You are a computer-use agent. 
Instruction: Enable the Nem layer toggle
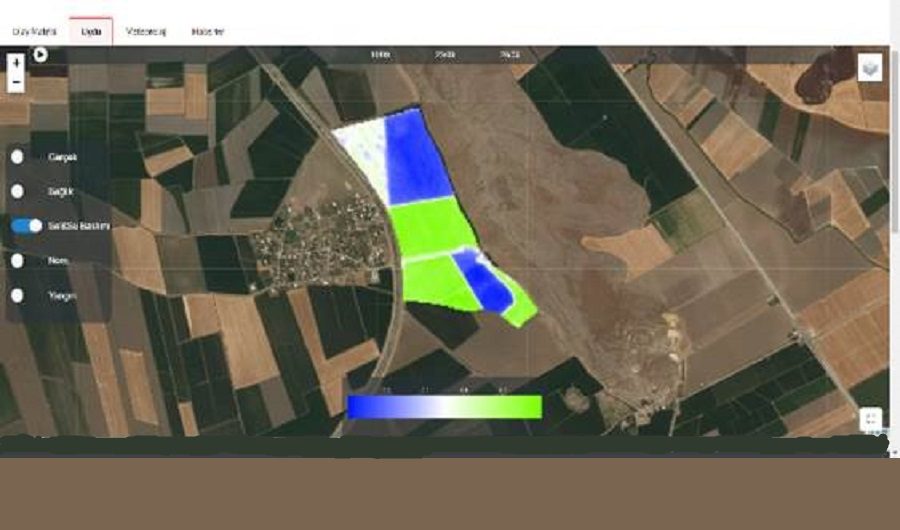(x=18, y=260)
